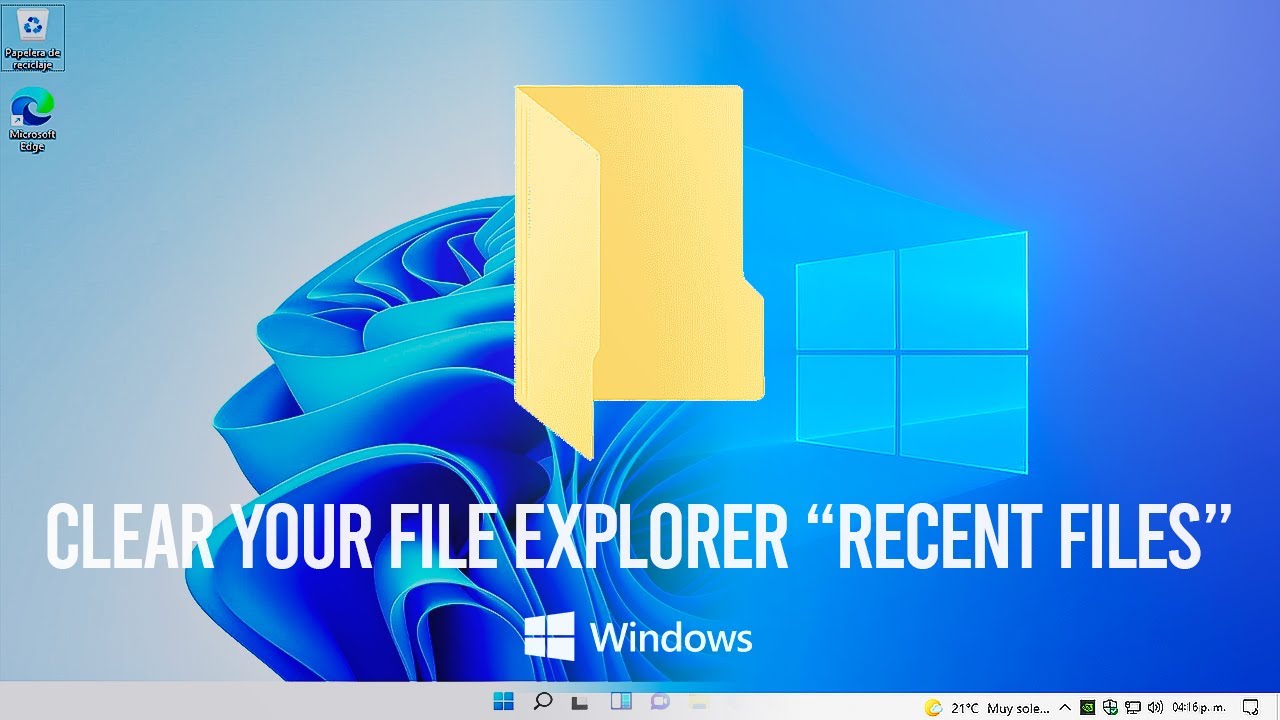This screenshot has height=720, width=1280.
Task: Open the Papelera de reciclaje desktop icon
Action: (33, 38)
